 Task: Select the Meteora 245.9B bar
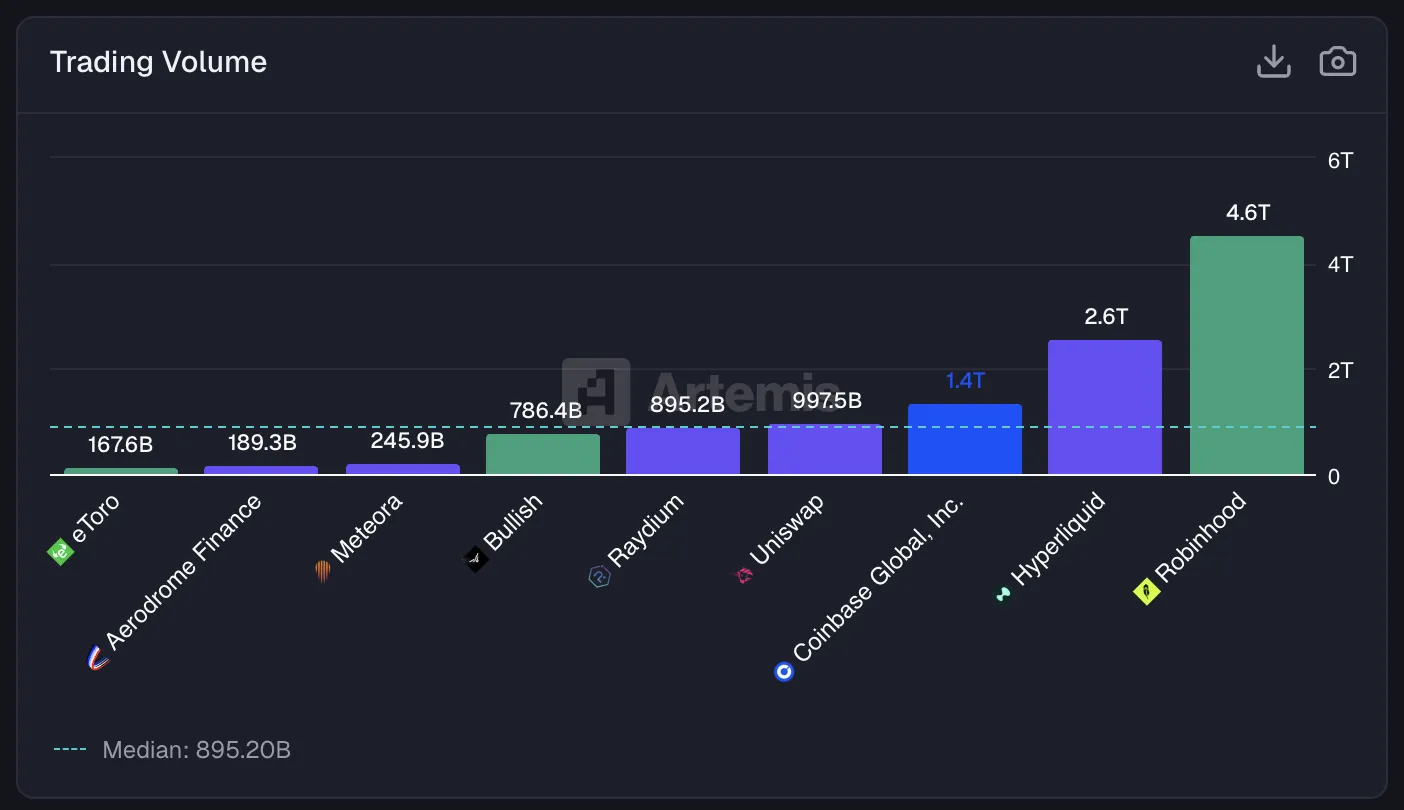(403, 469)
